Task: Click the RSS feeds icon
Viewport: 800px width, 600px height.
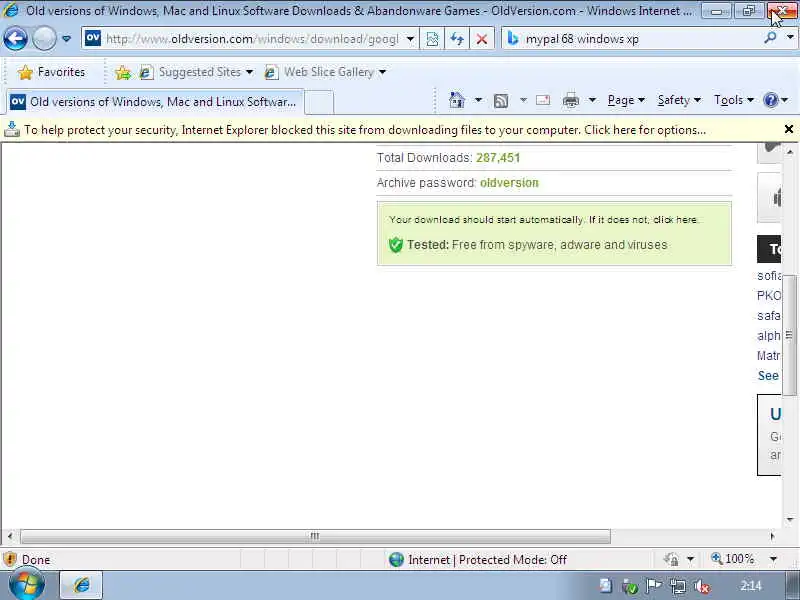Action: click(x=501, y=101)
